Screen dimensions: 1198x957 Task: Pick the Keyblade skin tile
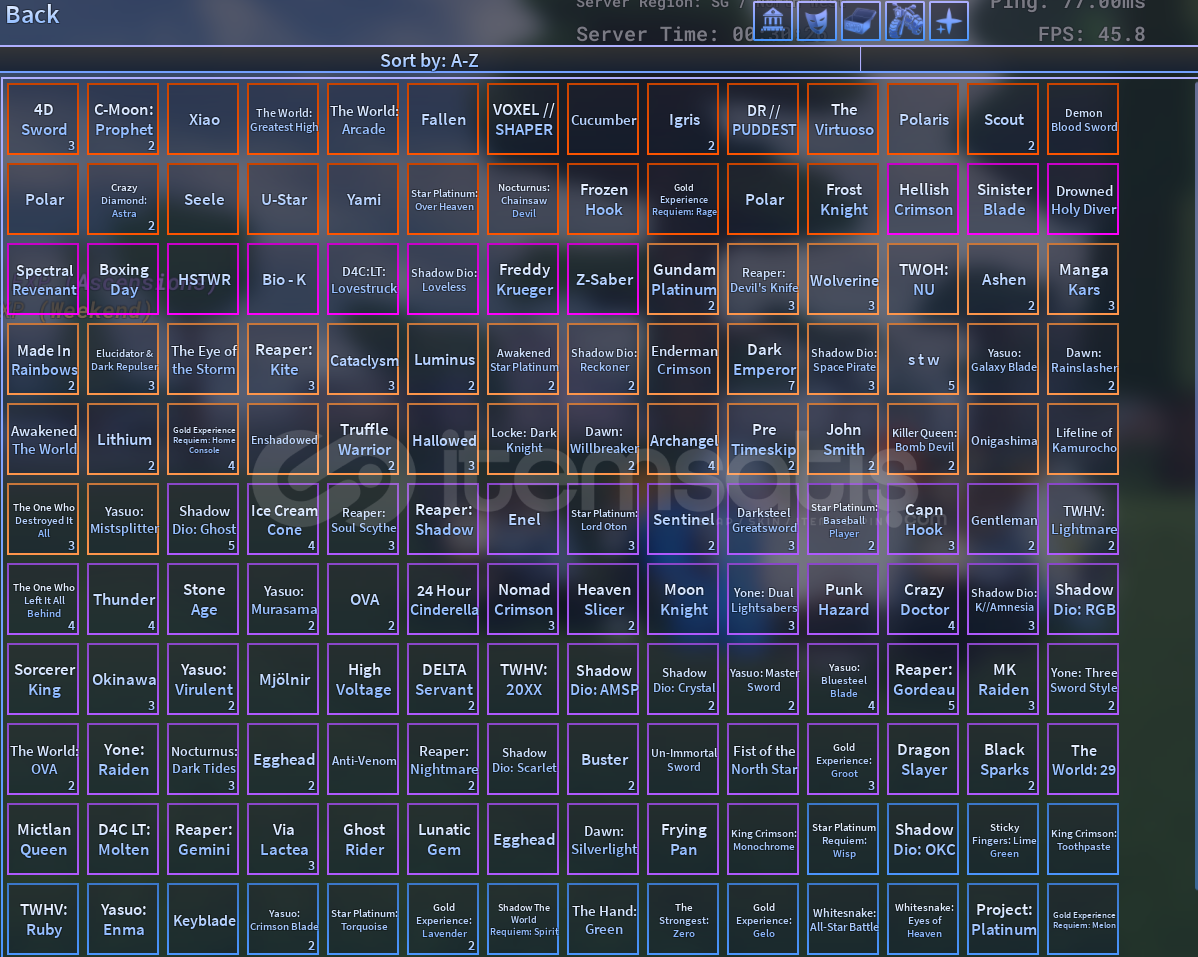203,919
